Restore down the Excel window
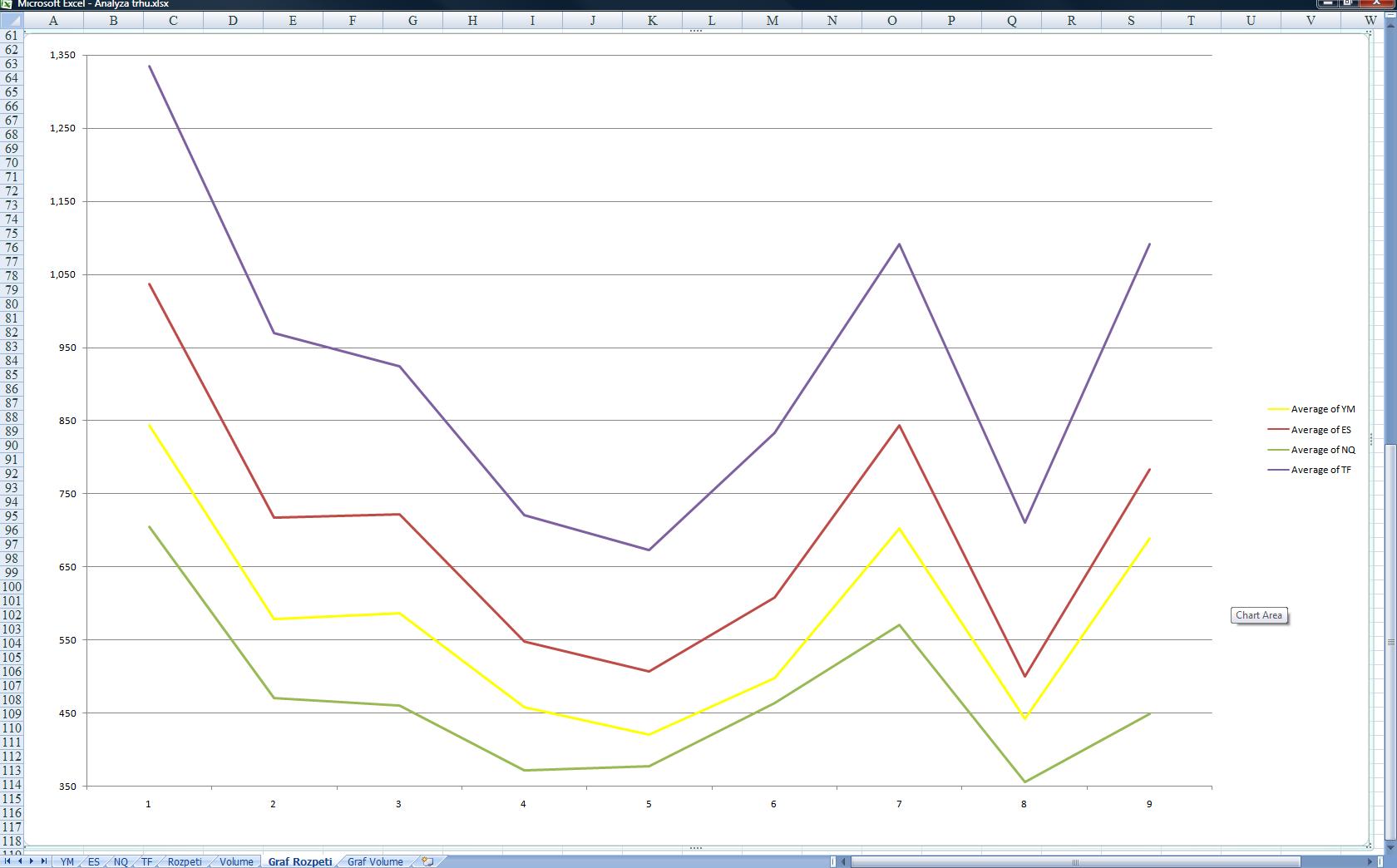 click(x=1348, y=3)
